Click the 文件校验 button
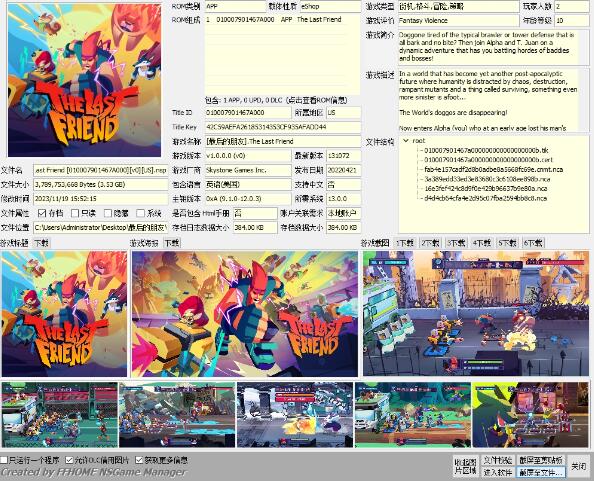Screen dimensions: 594x482 (x=498, y=460)
